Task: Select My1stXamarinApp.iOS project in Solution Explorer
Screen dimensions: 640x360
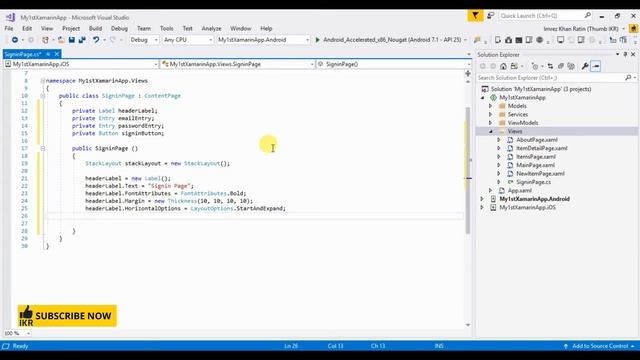Action: click(x=527, y=207)
